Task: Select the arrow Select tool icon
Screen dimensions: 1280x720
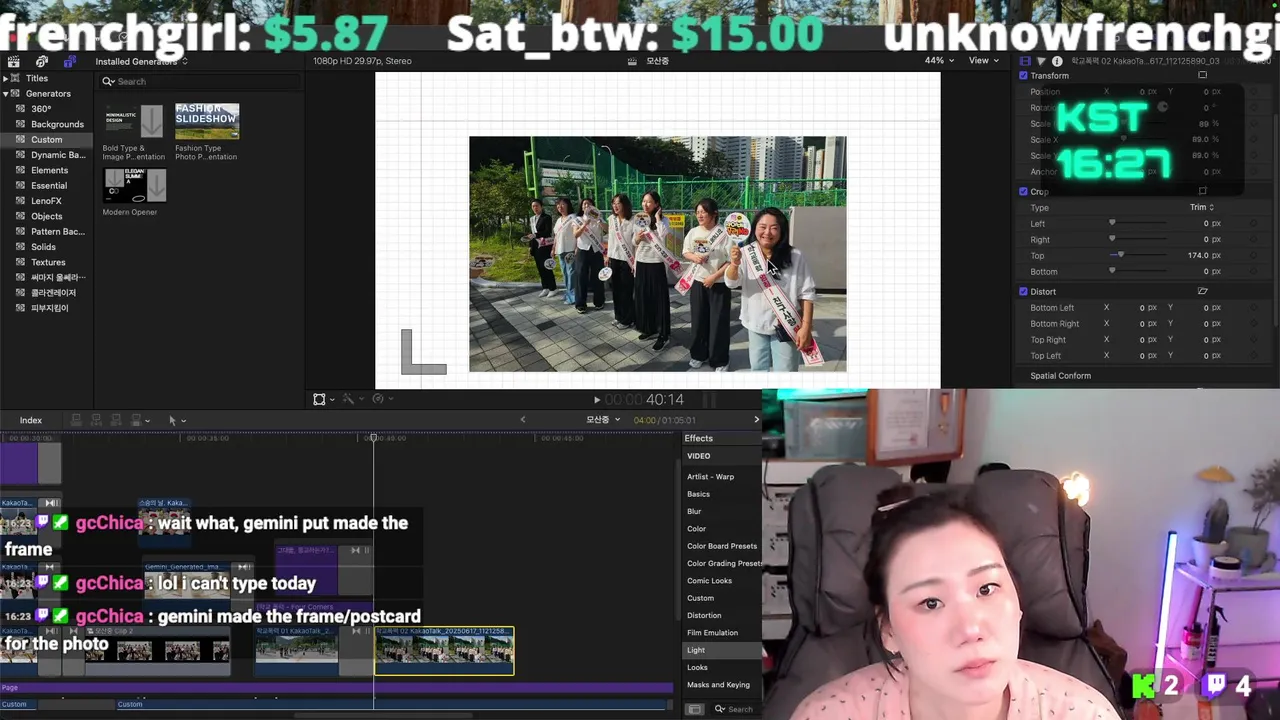Action: point(172,420)
